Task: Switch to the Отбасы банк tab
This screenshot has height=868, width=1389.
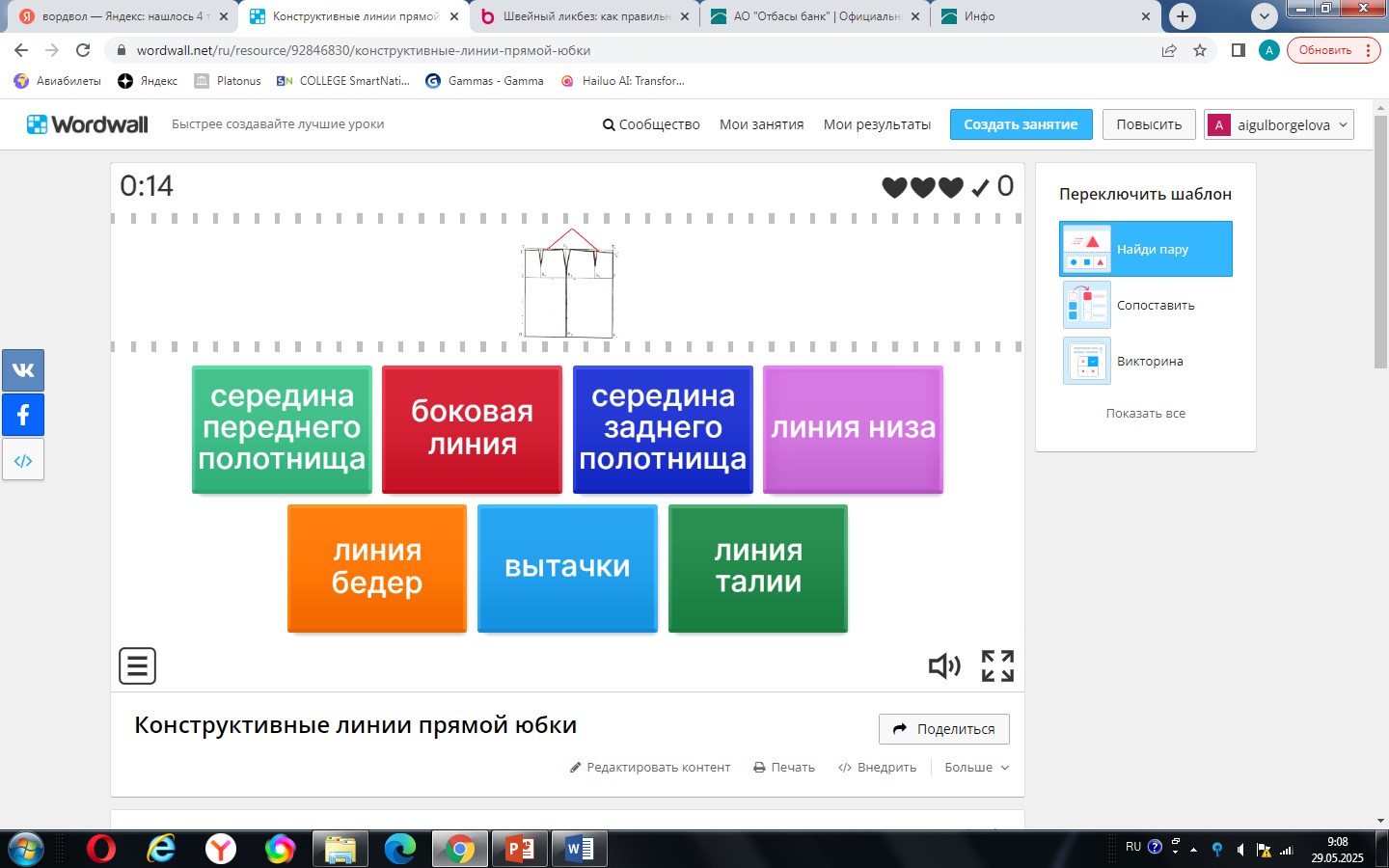Action: (x=813, y=16)
